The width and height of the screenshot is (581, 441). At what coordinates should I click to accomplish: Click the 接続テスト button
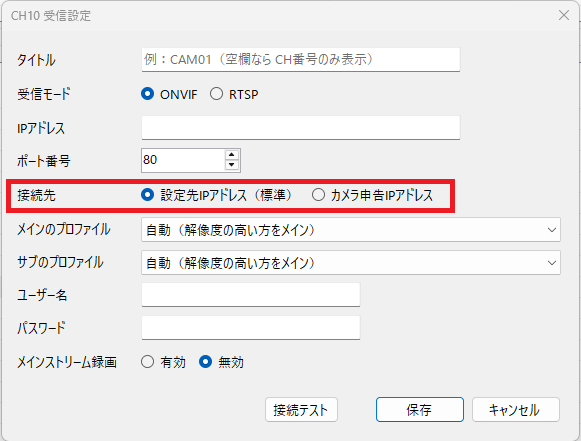[x=301, y=410]
